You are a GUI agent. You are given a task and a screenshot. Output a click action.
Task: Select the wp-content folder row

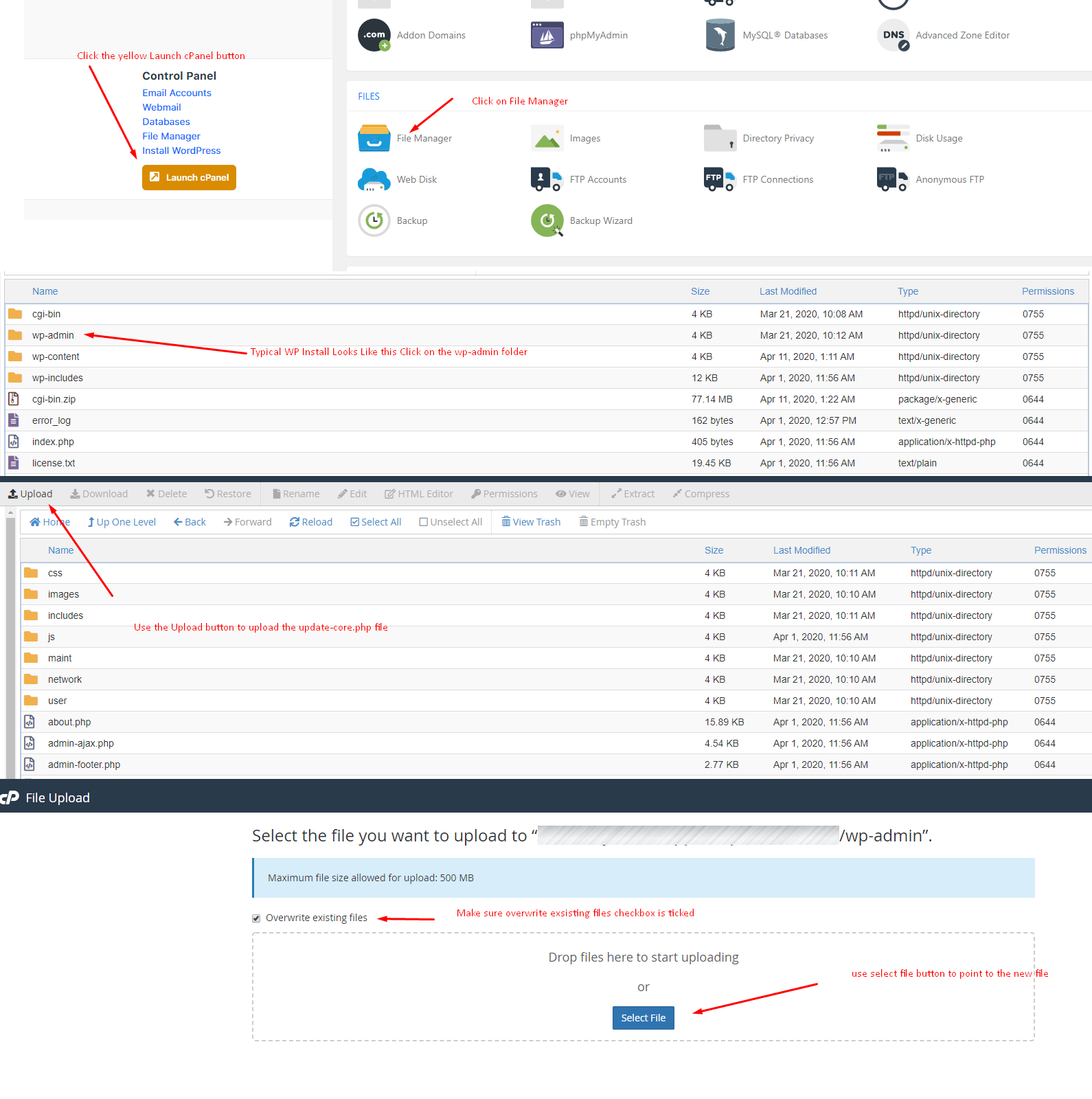(547, 356)
